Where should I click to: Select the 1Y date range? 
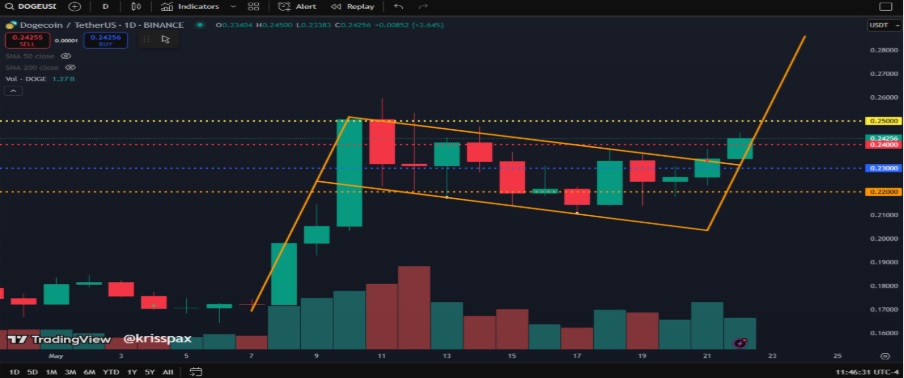click(131, 372)
